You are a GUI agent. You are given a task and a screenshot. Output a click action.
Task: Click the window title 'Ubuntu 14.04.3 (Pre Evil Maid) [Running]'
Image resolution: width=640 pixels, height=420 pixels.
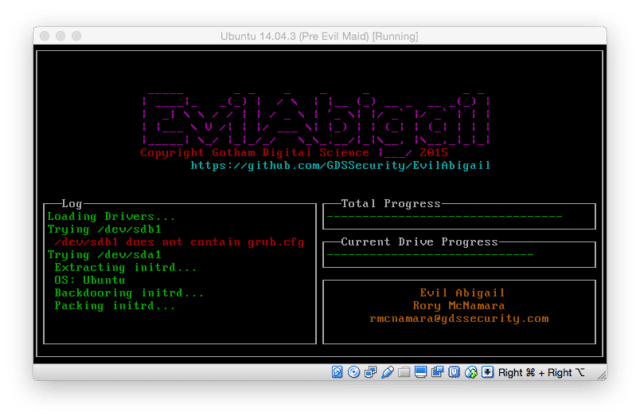[319, 36]
